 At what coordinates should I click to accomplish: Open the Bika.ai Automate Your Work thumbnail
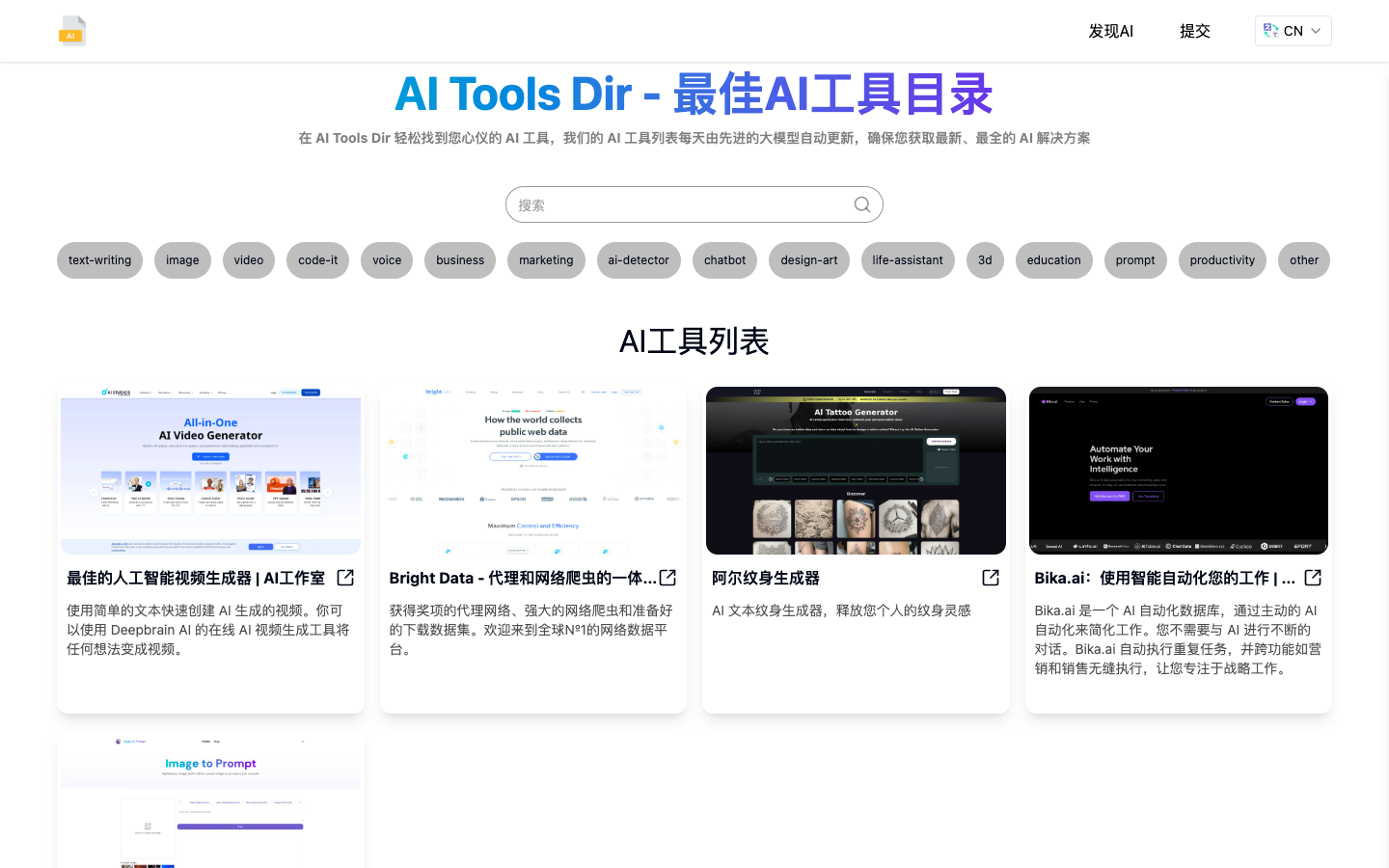coord(1179,471)
